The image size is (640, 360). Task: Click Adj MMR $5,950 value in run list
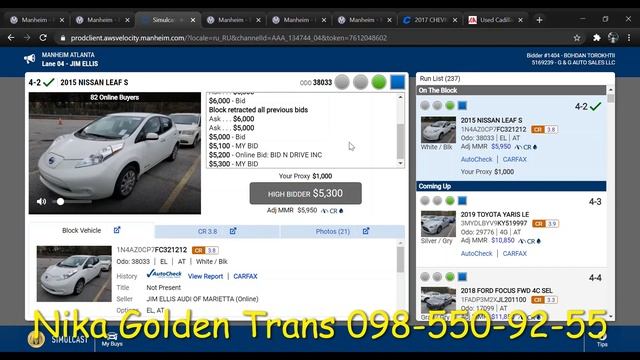[501, 147]
